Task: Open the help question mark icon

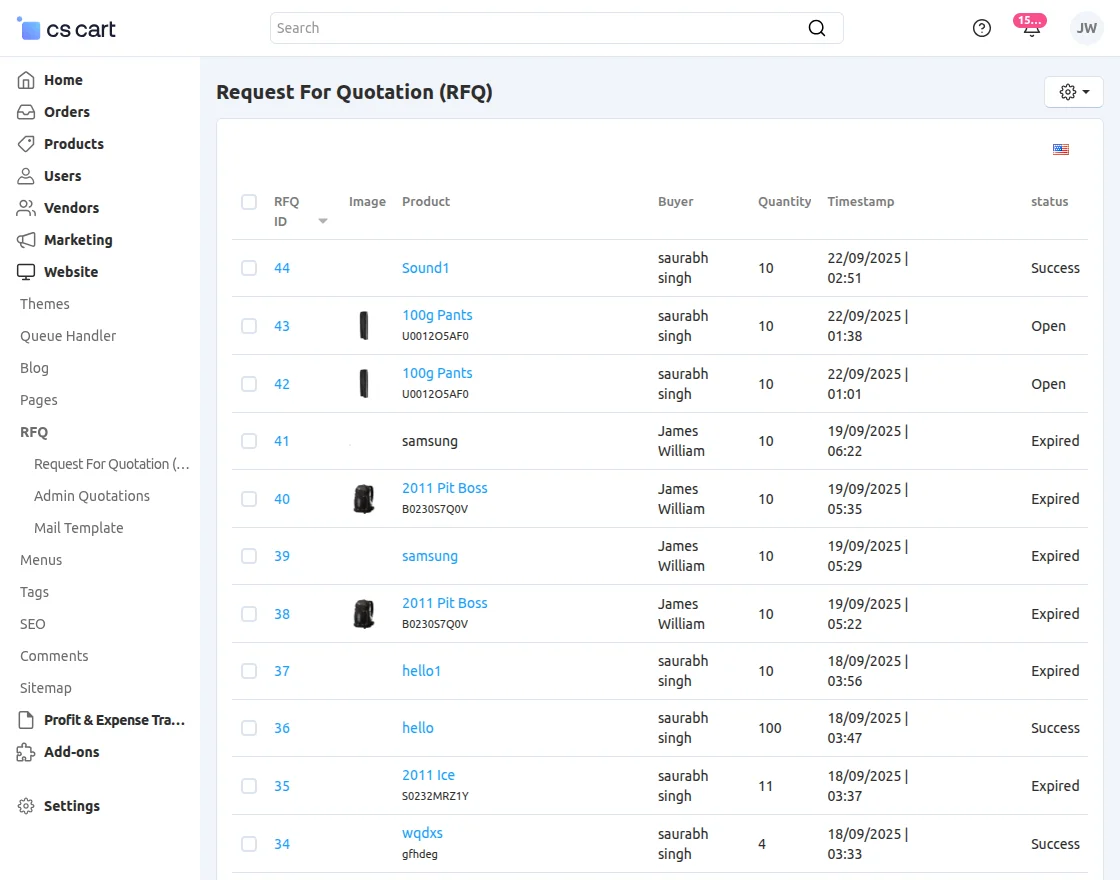Action: tap(981, 28)
